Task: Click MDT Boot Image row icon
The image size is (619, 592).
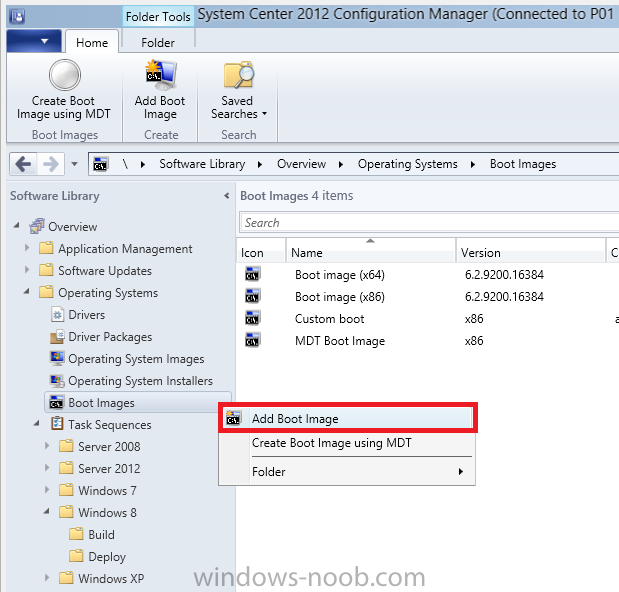Action: pos(252,340)
